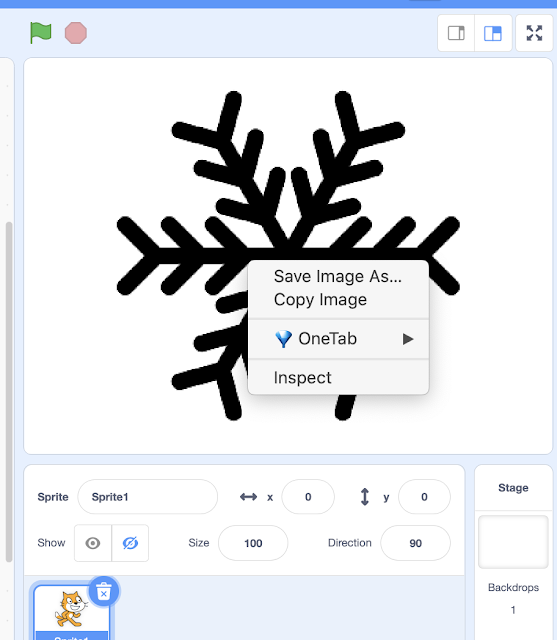Open the Direction value field

coord(415,543)
